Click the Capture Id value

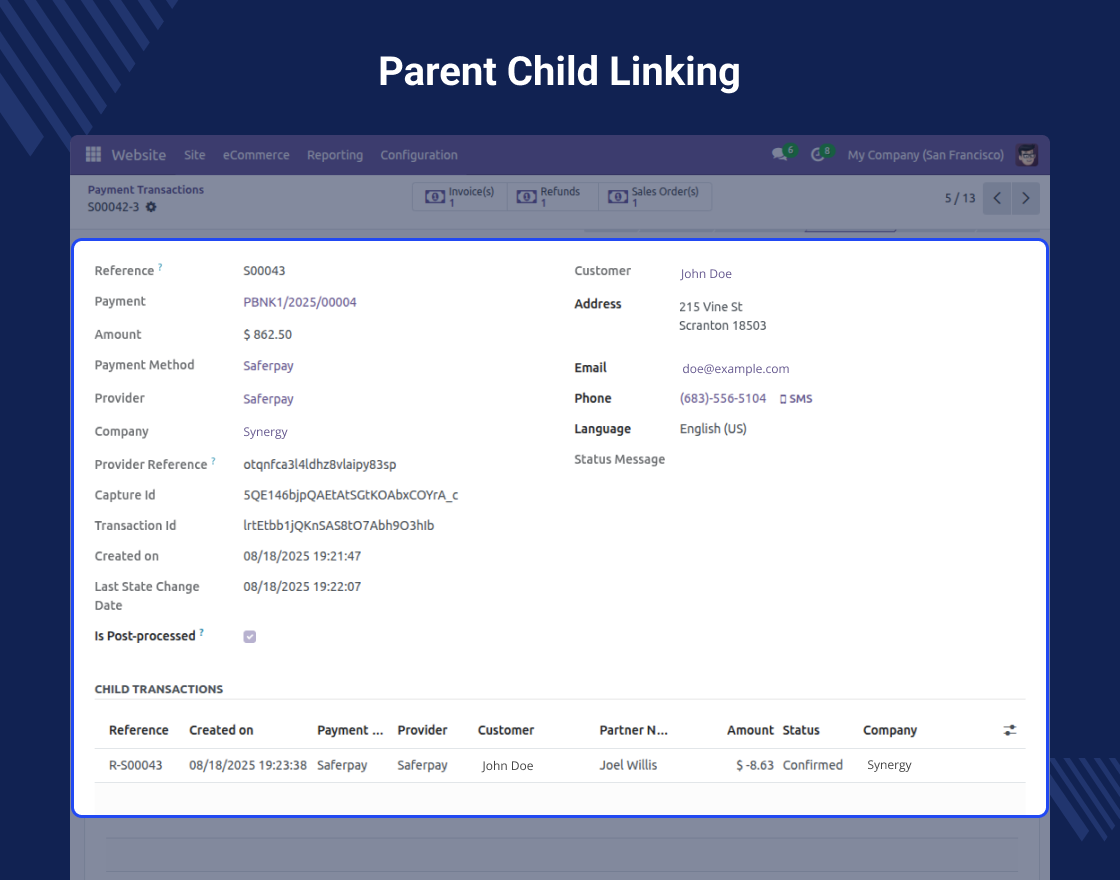(x=351, y=495)
